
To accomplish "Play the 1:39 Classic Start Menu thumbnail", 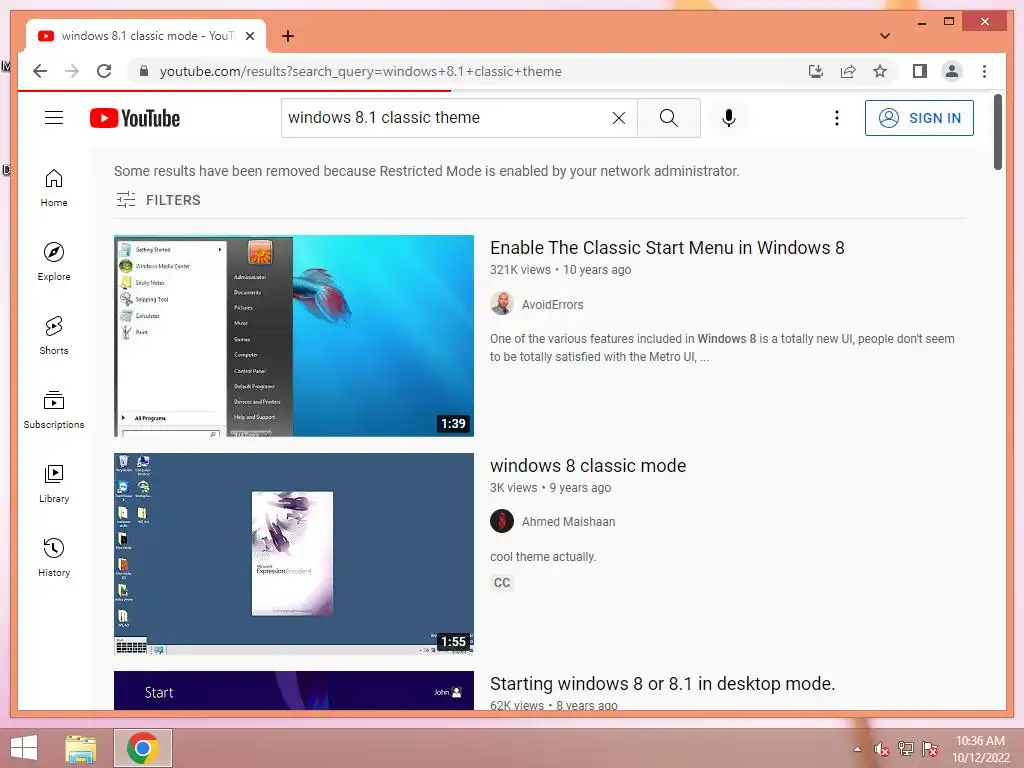I will [294, 336].
